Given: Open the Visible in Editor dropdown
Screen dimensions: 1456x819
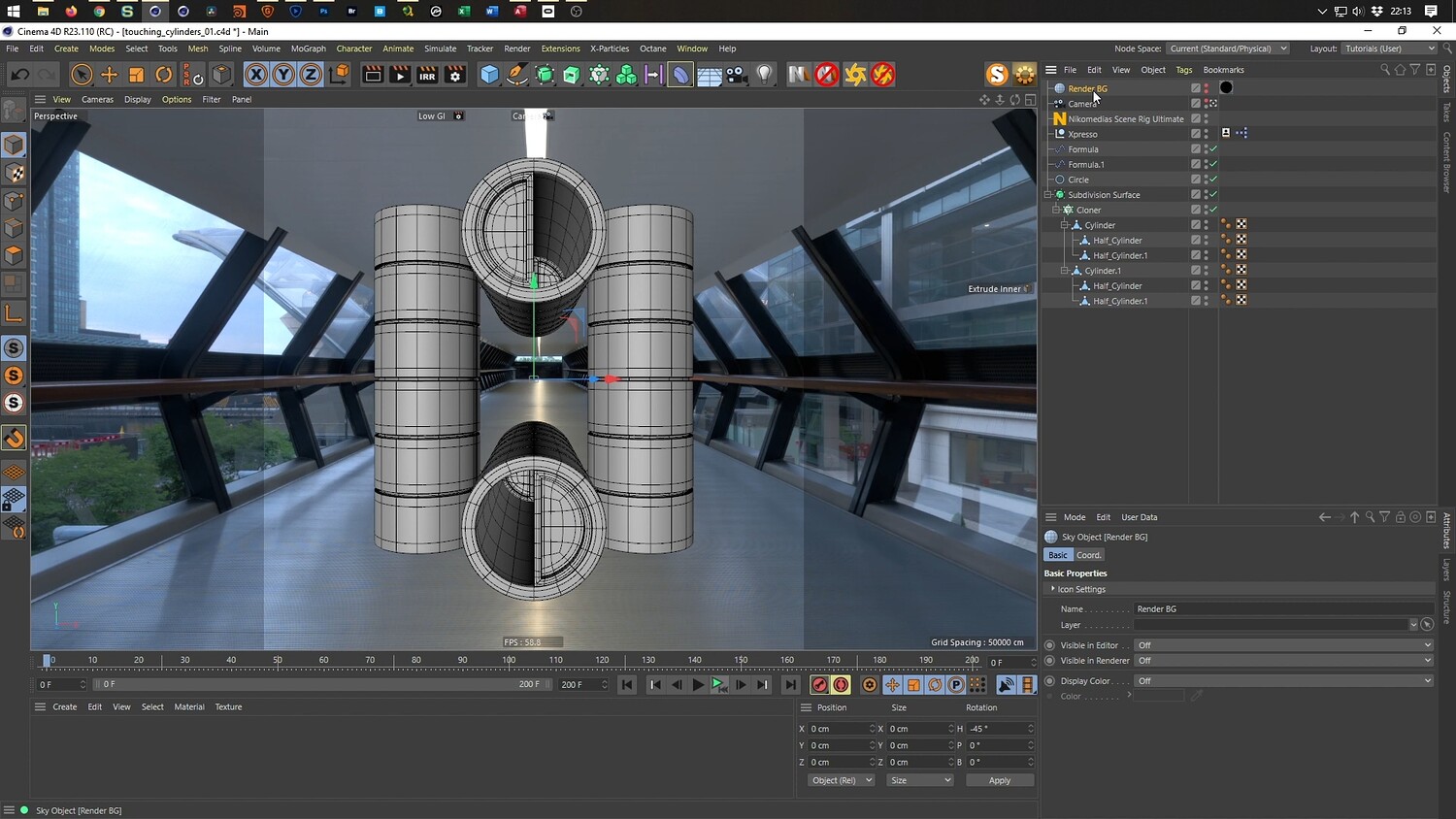Looking at the screenshot, I should pyautogui.click(x=1283, y=645).
